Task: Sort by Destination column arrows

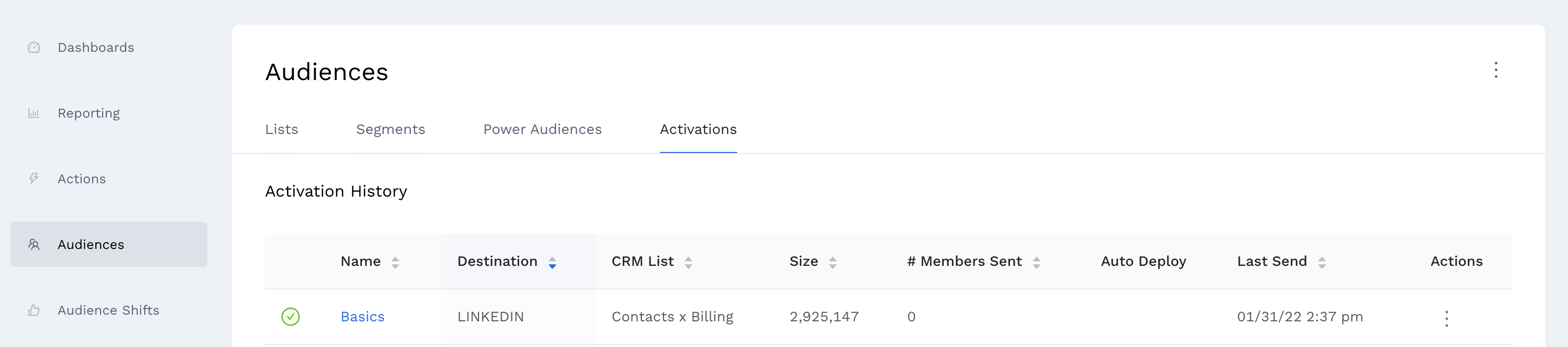Action: coord(552,262)
